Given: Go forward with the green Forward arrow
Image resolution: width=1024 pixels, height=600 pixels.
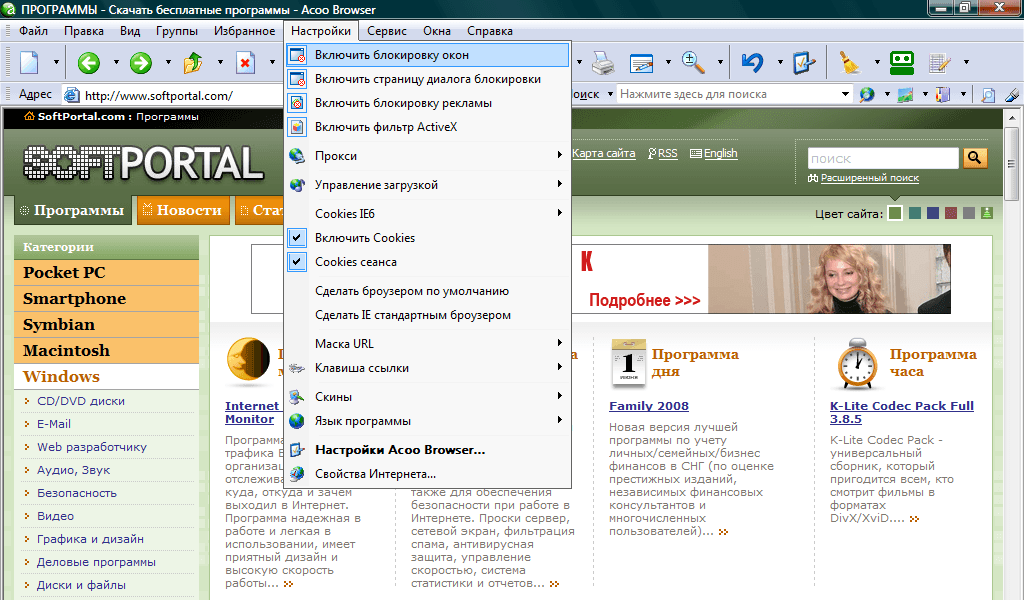Looking at the screenshot, I should point(140,63).
